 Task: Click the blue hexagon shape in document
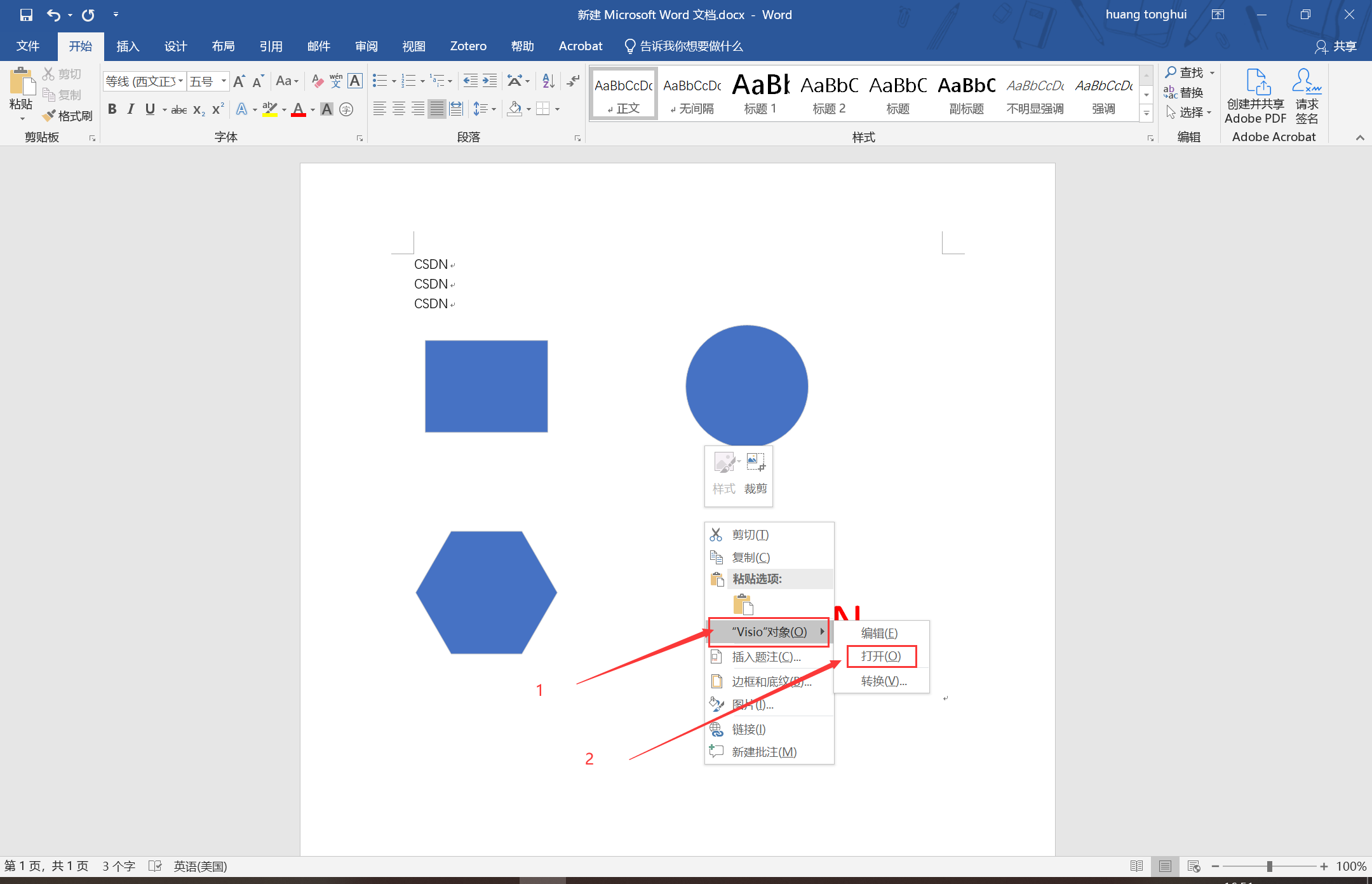coord(487,592)
